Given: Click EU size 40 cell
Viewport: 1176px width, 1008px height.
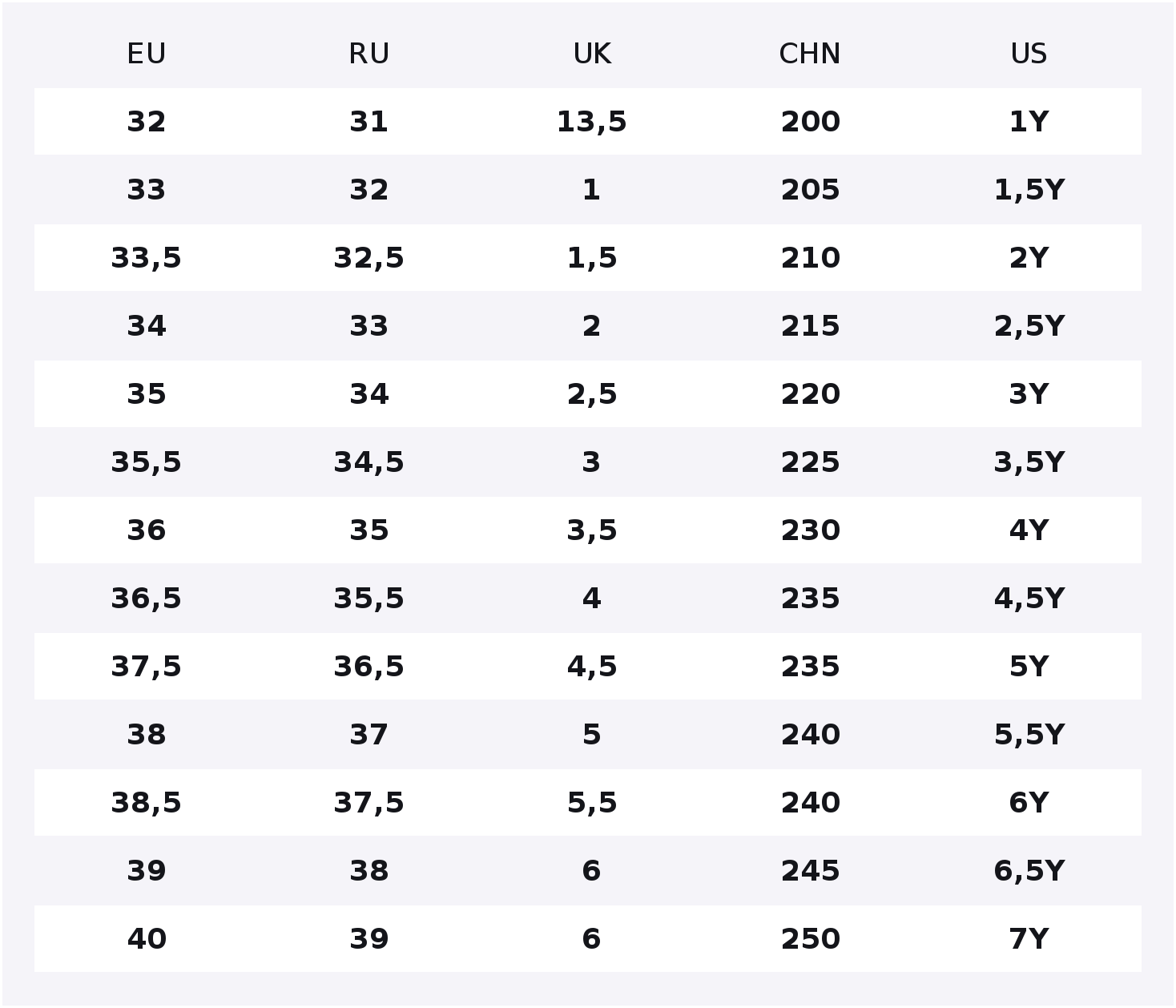Looking at the screenshot, I should pyautogui.click(x=147, y=939).
